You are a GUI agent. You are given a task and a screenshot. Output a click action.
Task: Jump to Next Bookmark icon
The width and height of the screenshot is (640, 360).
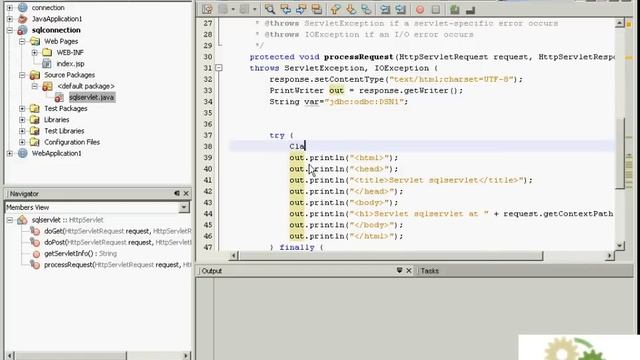(x=351, y=9)
